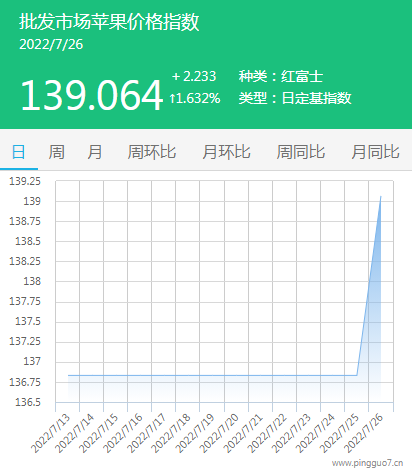The height and width of the screenshot is (472, 412).
Task: Click the 2022/7/26 date under the title
Action: coord(51,44)
